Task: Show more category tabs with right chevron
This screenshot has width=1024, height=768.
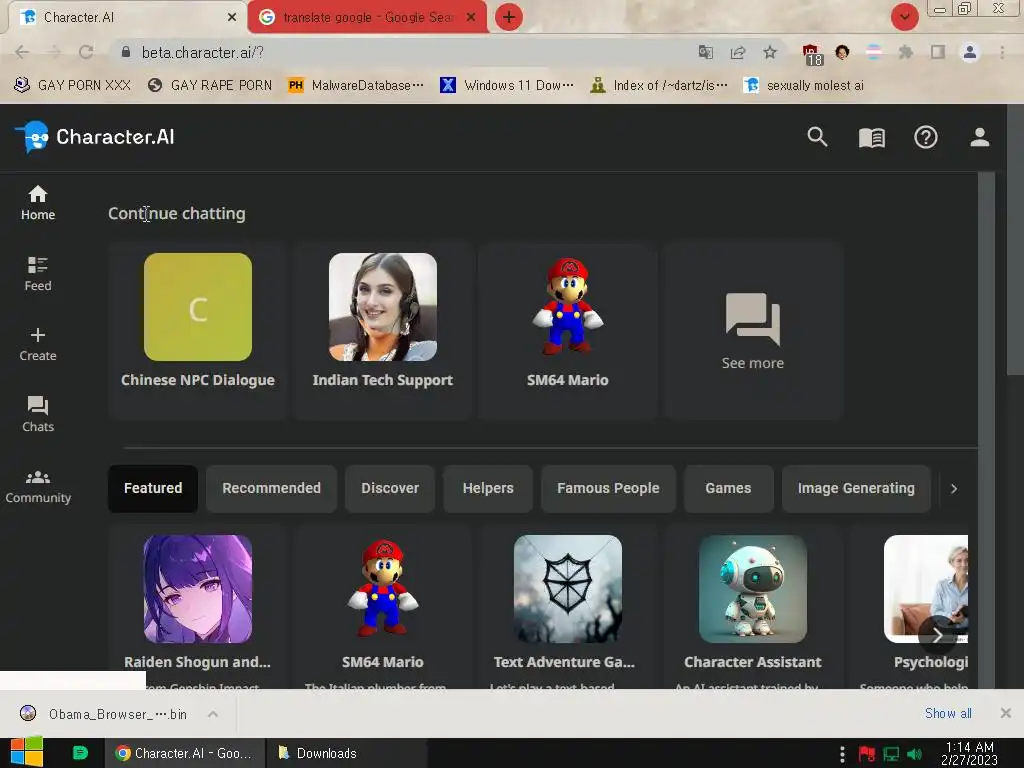Action: click(x=953, y=488)
